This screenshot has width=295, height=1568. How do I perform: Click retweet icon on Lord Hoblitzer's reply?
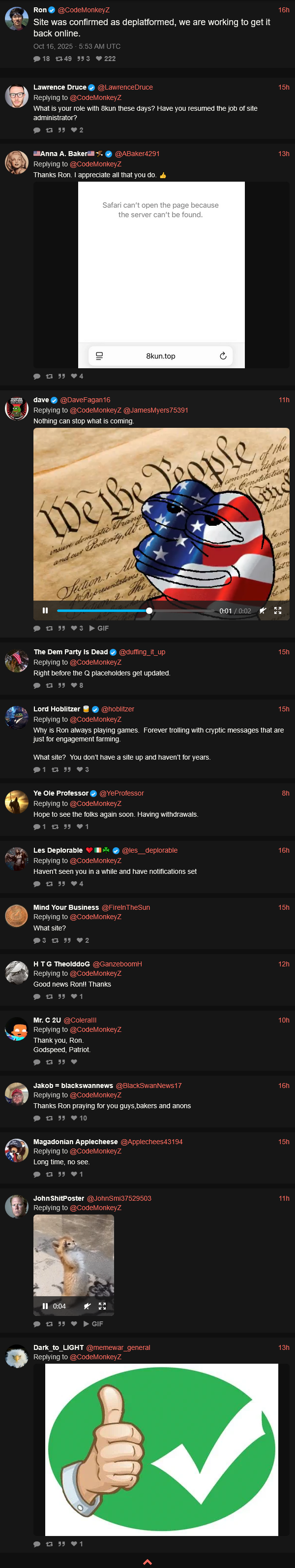tap(56, 769)
